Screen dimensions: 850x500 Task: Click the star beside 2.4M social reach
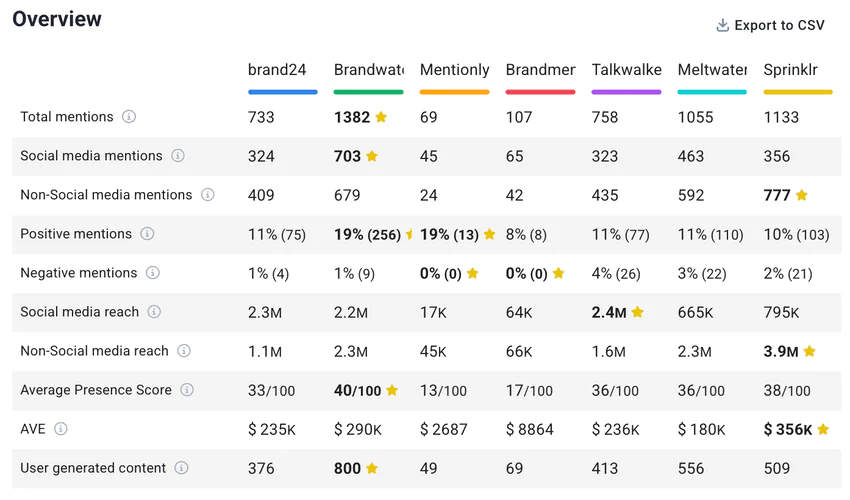coord(638,312)
